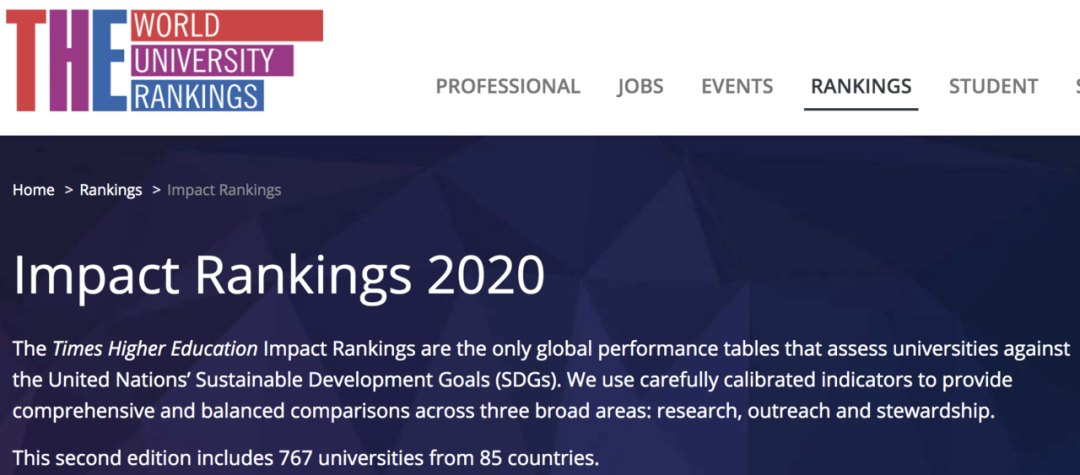
Task: Select the underlined RANKINGS nav tab
Action: 861,86
